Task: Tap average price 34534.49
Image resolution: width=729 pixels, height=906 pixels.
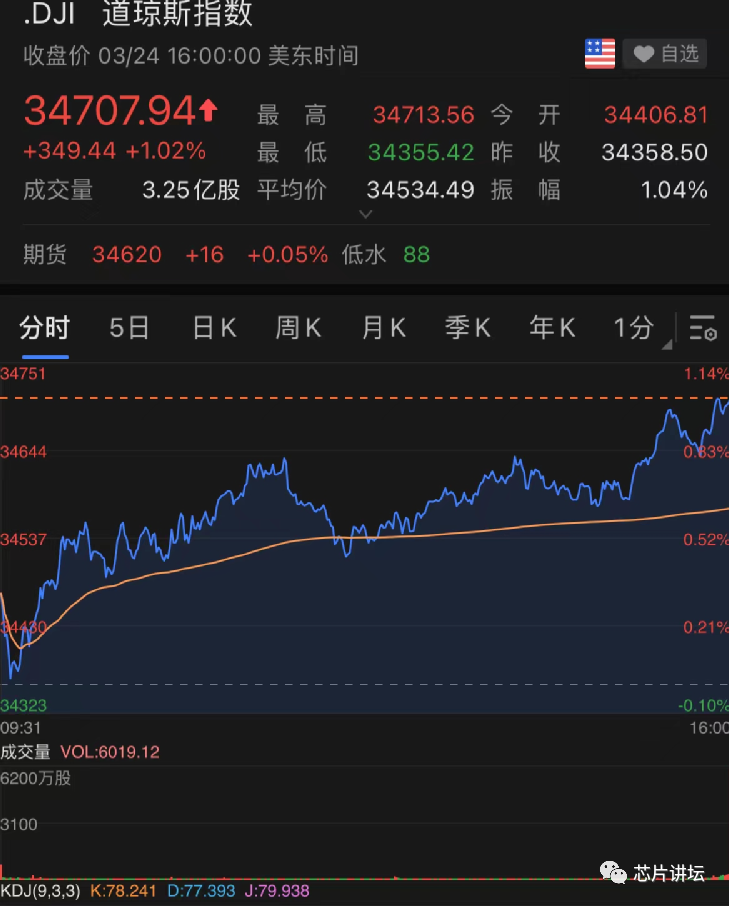Action: point(421,190)
